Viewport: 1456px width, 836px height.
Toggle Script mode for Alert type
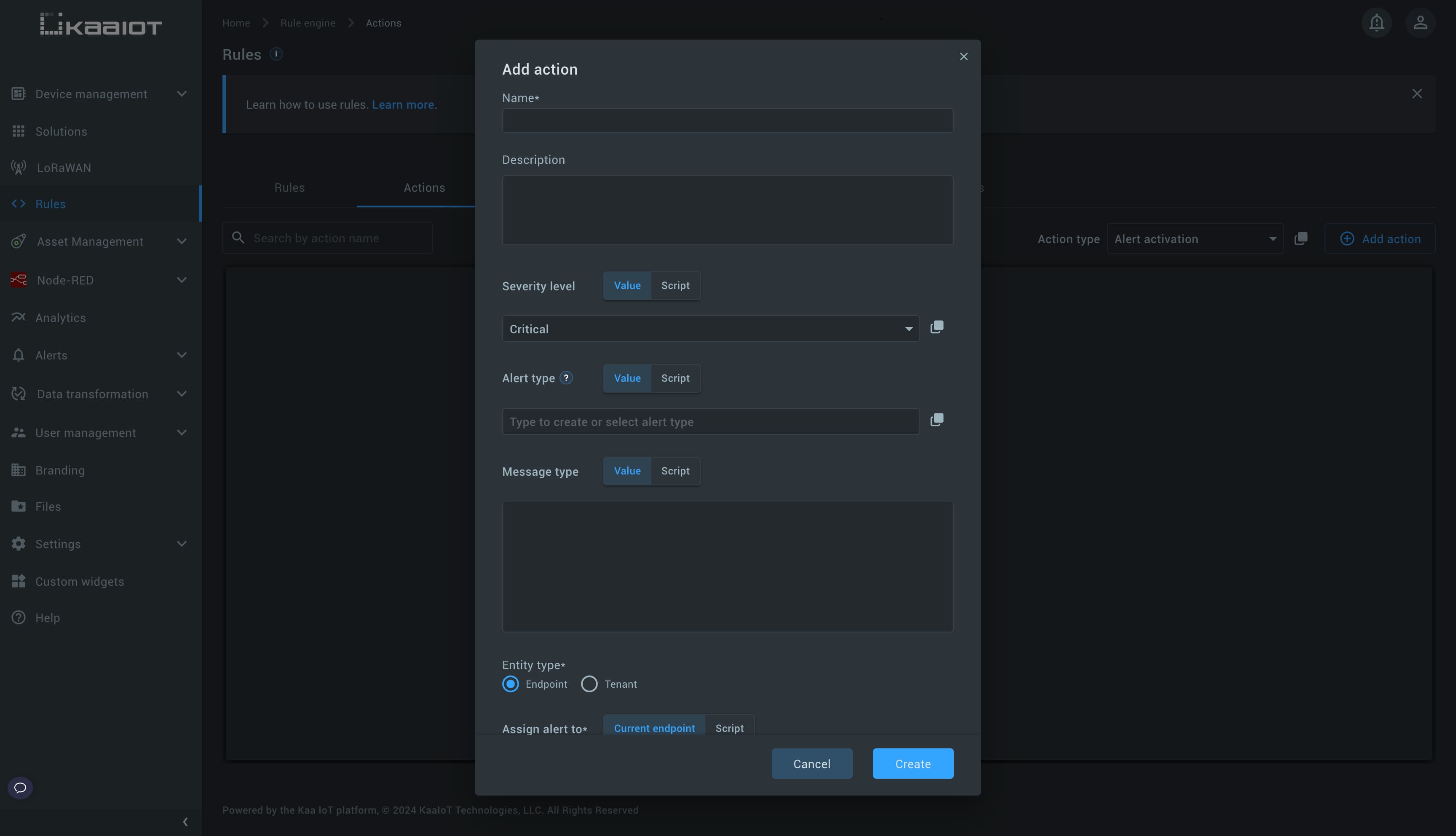pyautogui.click(x=674, y=378)
